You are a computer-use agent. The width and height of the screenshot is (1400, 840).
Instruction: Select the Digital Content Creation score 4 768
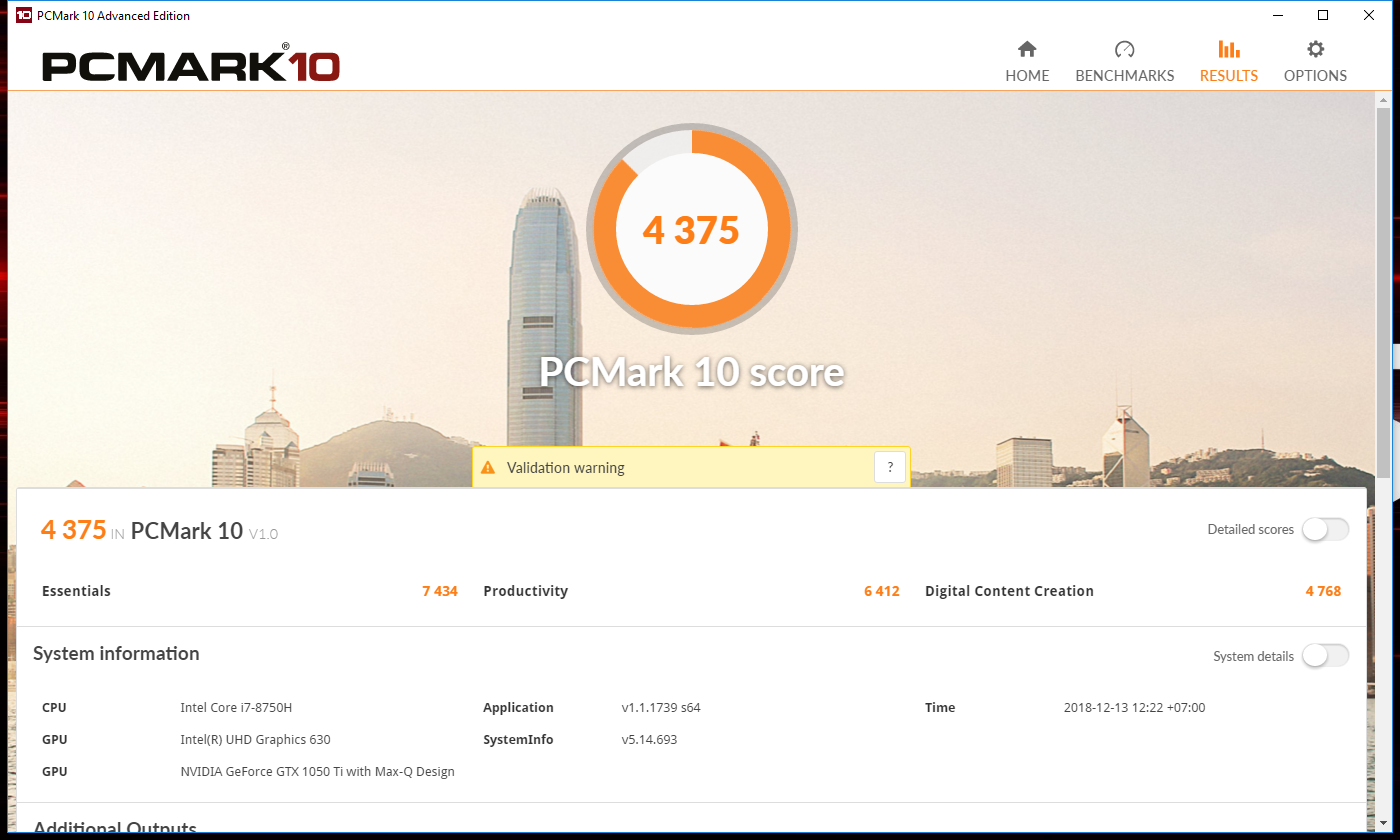(1323, 591)
